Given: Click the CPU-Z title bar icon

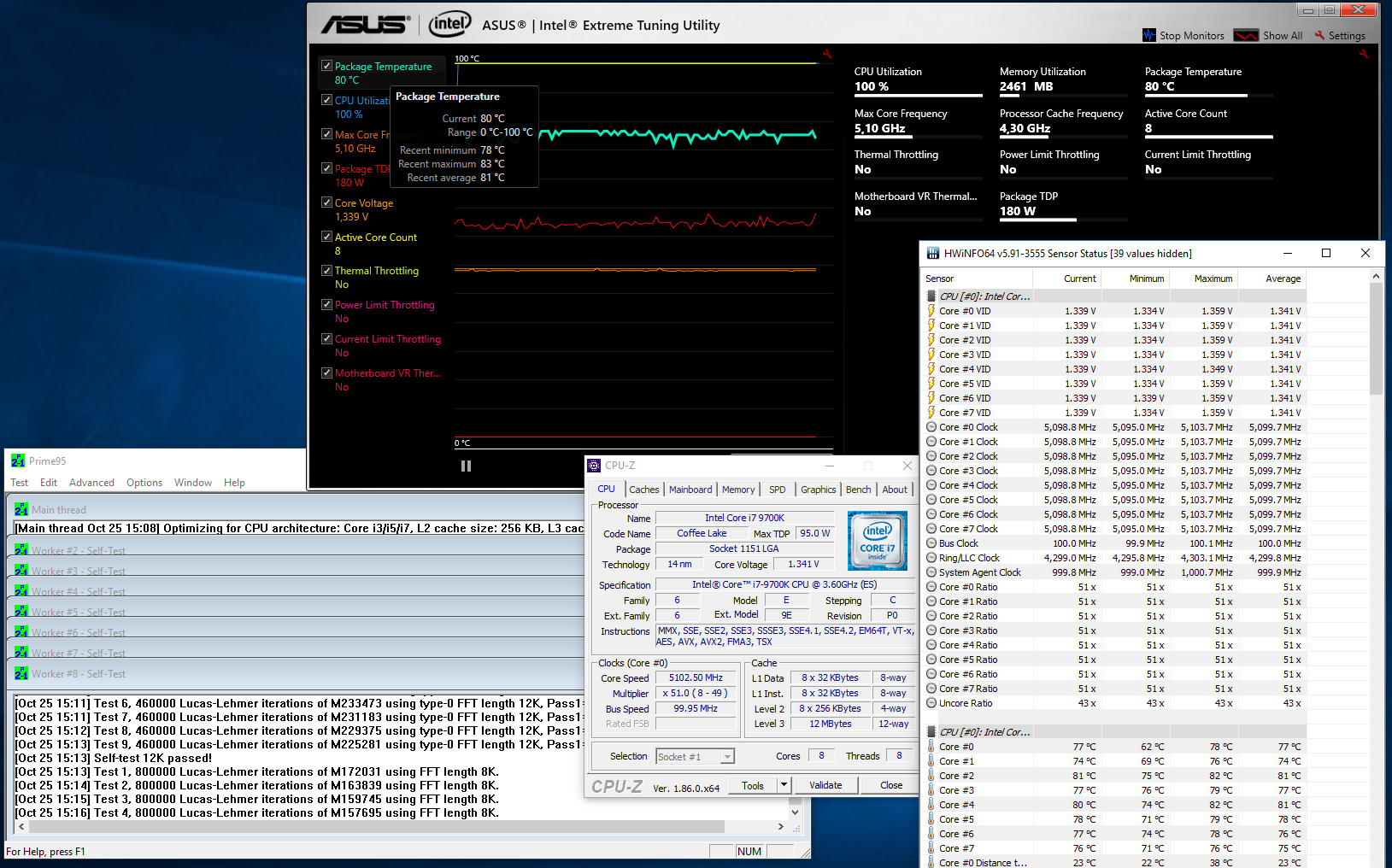Looking at the screenshot, I should click(x=594, y=466).
